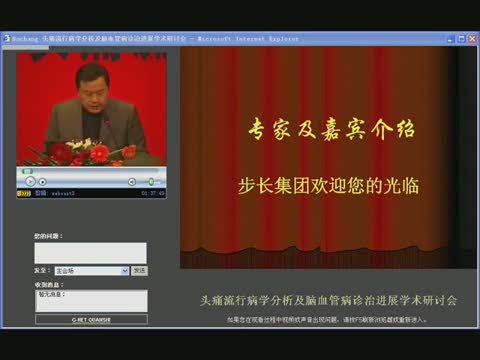Click the window title bar text
Image resolution: width=480 pixels, height=360 pixels.
pos(155,39)
